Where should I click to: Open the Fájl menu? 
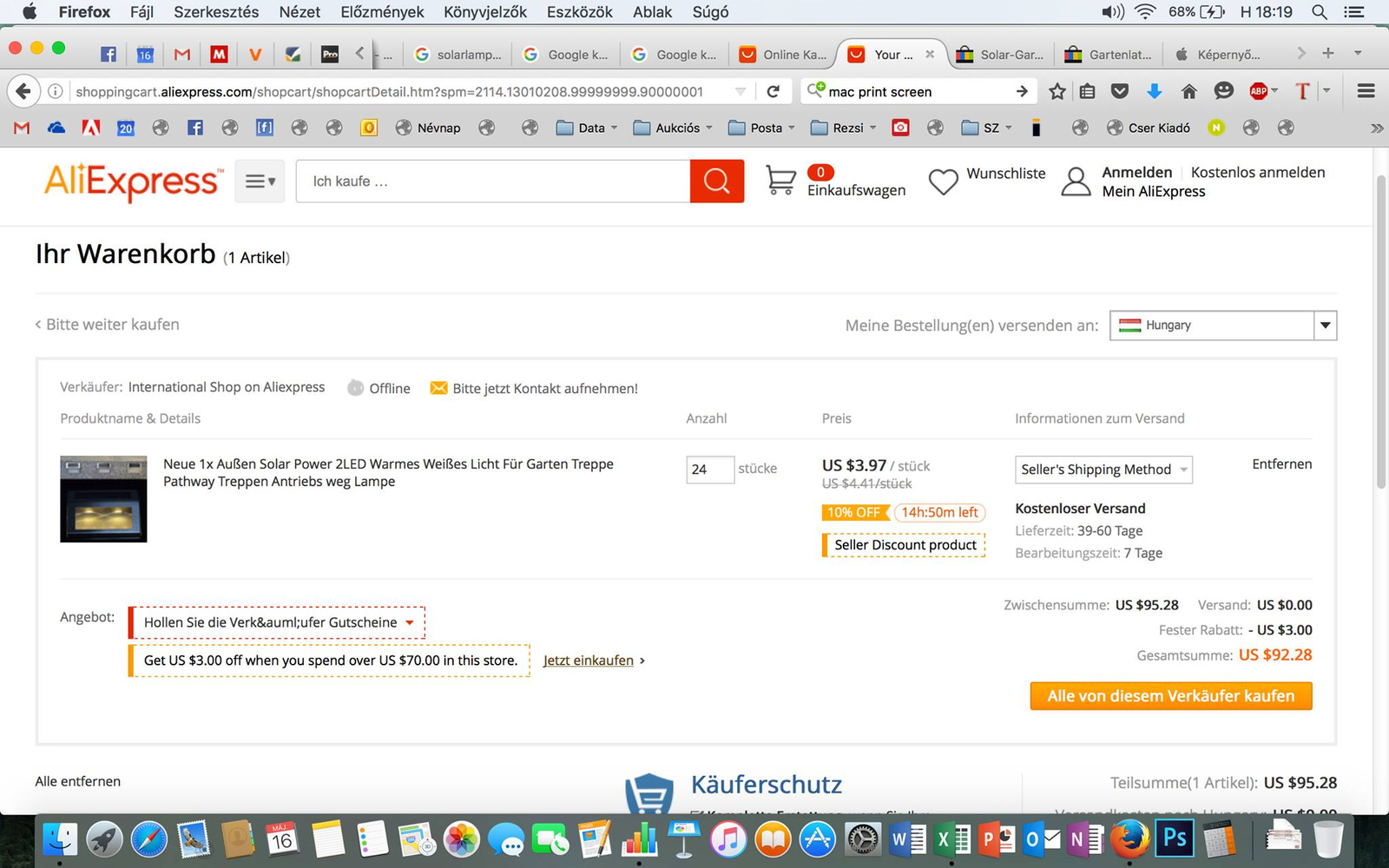coord(142,12)
